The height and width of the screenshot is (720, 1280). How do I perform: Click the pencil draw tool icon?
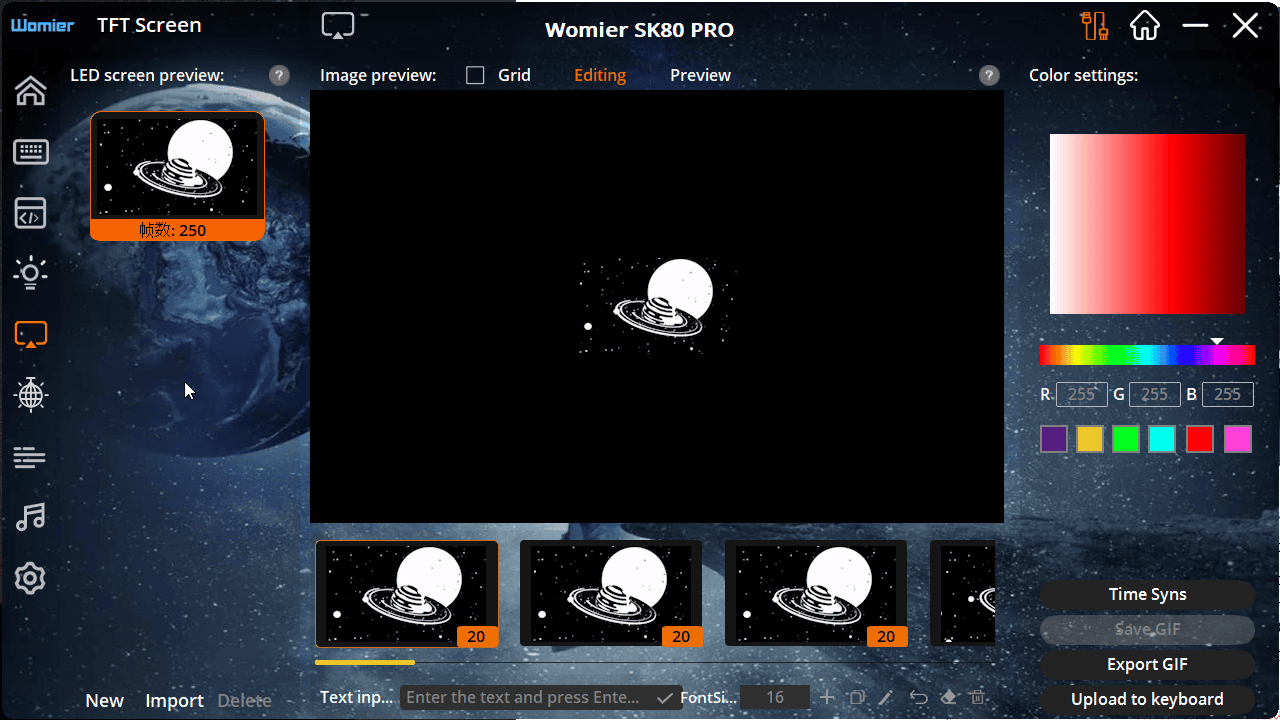(886, 698)
